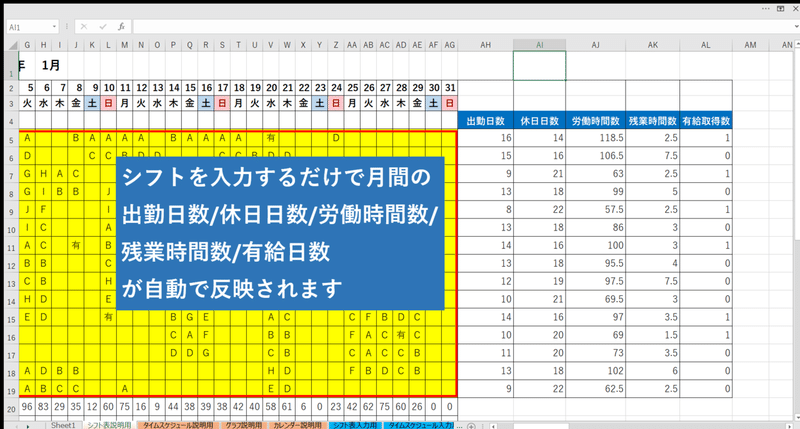This screenshot has height=429, width=800.
Task: Click the sheet tab scroll left arrow
Action: tap(15, 426)
